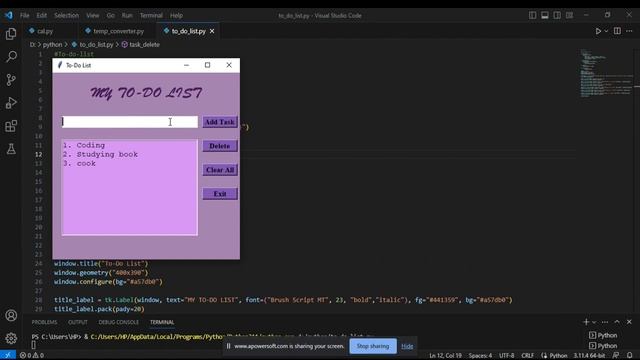Open the Selection menu
The width and height of the screenshot is (640, 360).
click(66, 16)
